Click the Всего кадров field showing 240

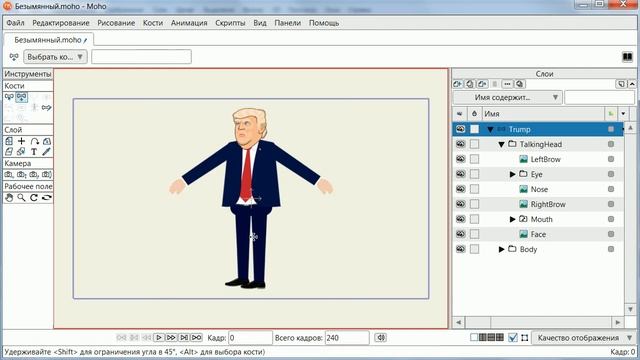[347, 338]
